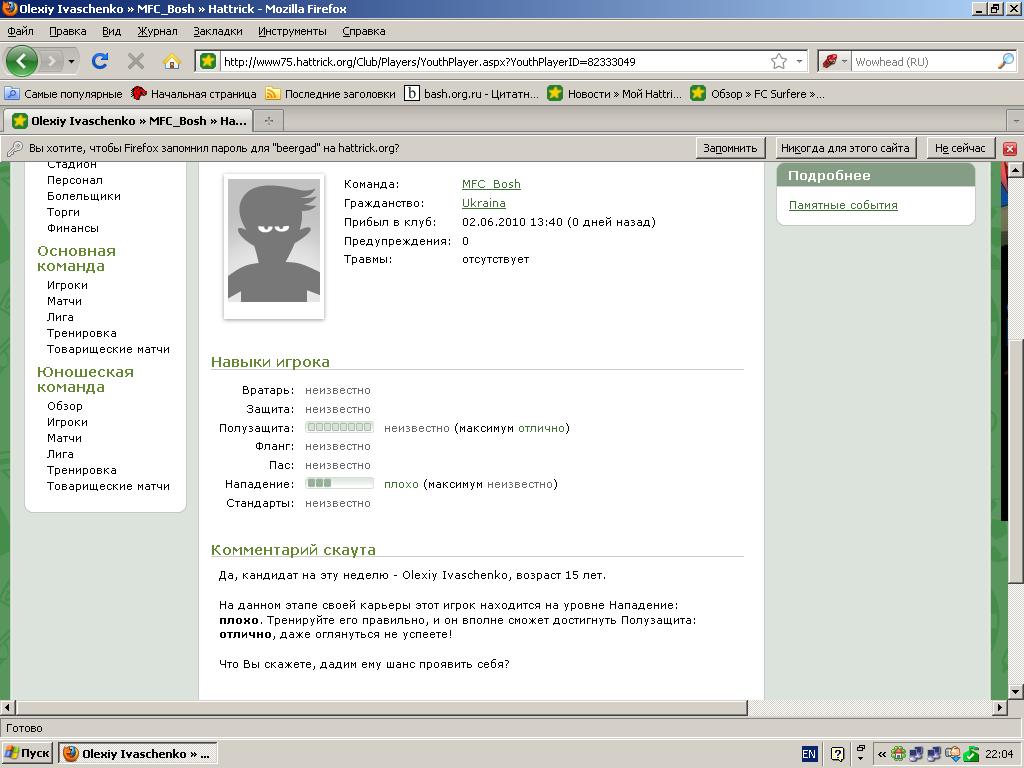Open the navigation history dropdown arrow
The width and height of the screenshot is (1024, 768).
tap(71, 61)
